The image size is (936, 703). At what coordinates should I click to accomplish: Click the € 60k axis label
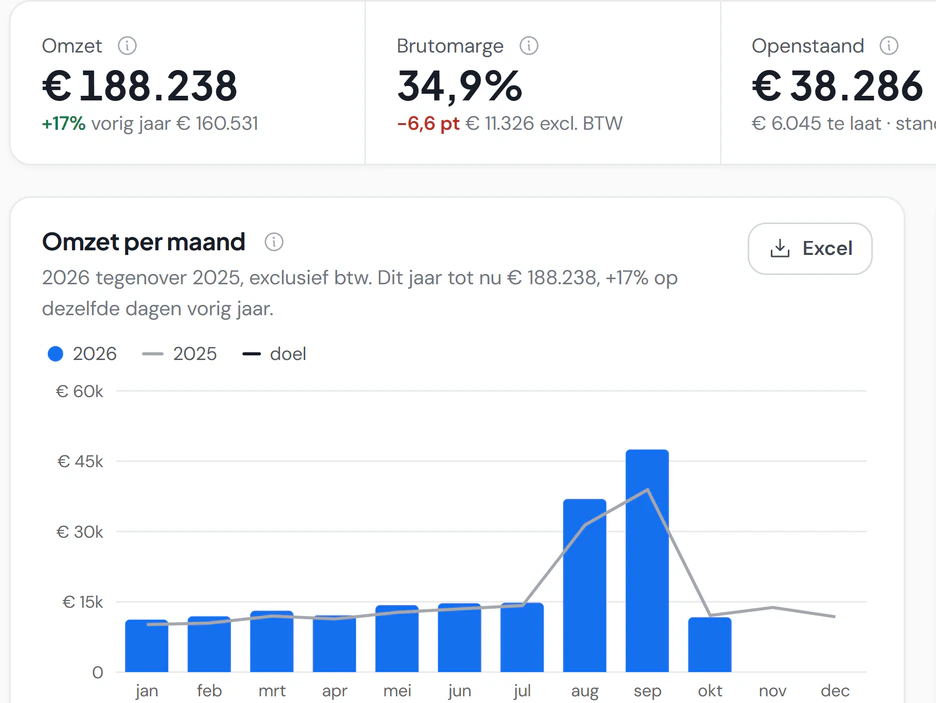pos(79,391)
